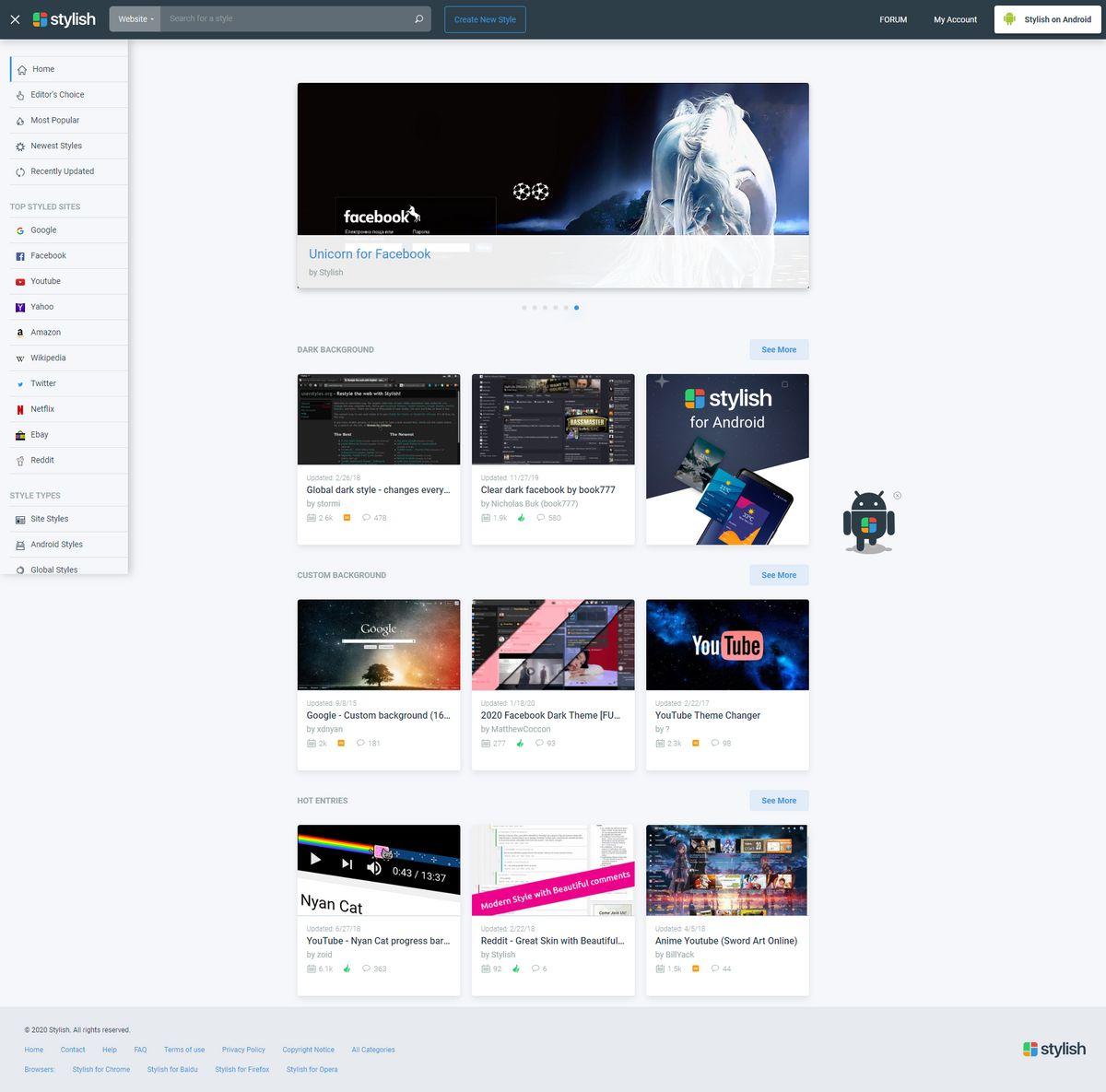1106x1092 pixels.
Task: Open the Stylish for Android promo card
Action: click(x=727, y=459)
